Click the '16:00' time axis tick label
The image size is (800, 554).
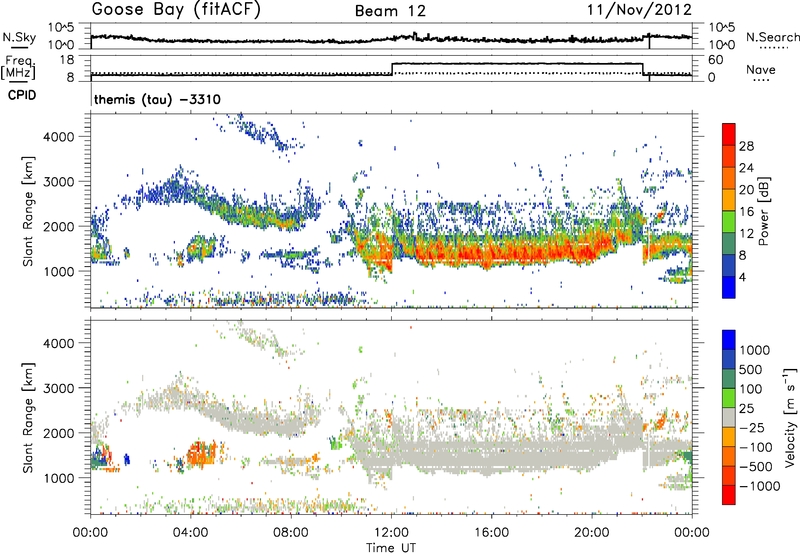pos(491,533)
